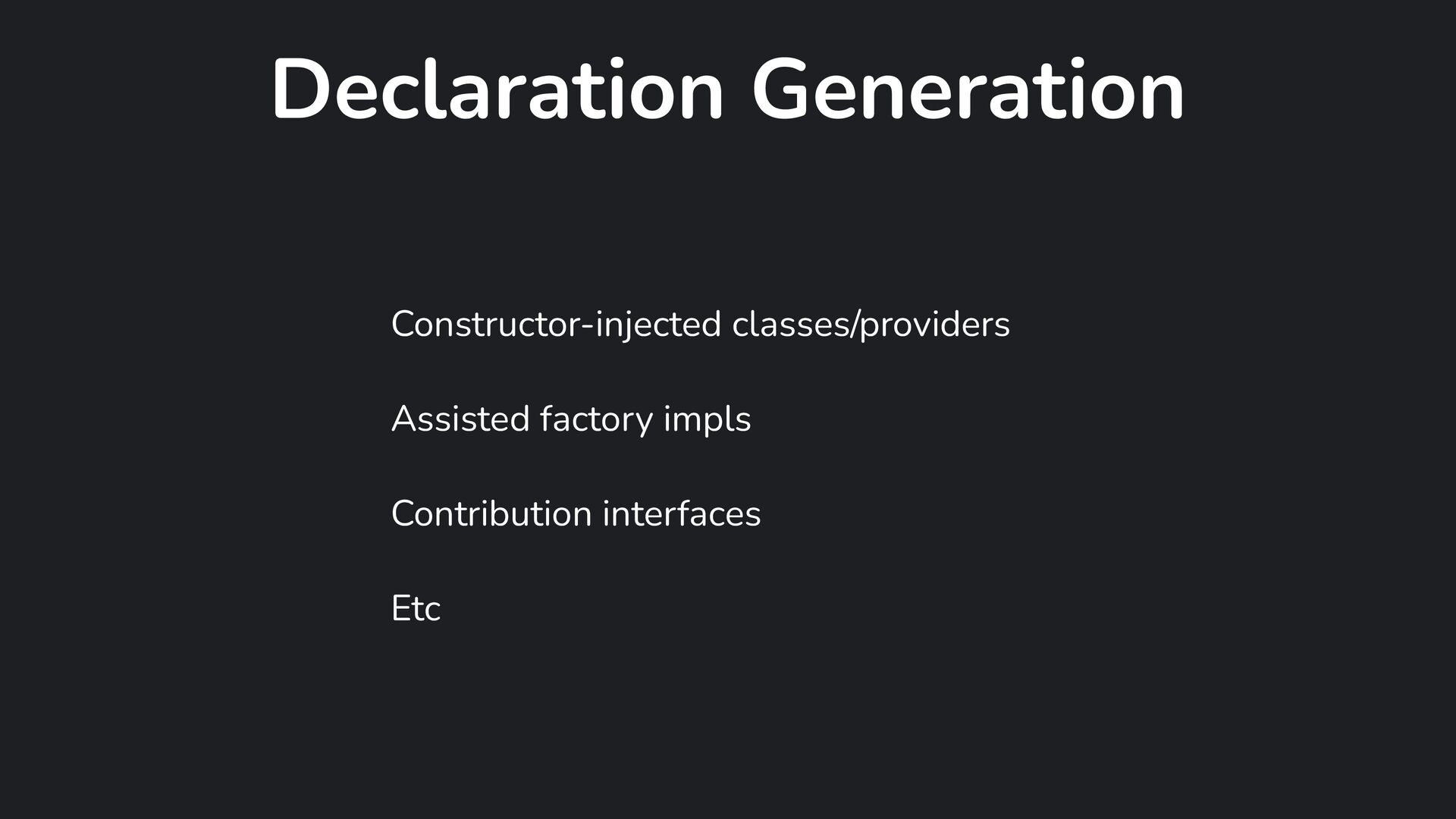Image resolution: width=1456 pixels, height=819 pixels.
Task: Click the capital E in Etc
Action: (x=400, y=609)
